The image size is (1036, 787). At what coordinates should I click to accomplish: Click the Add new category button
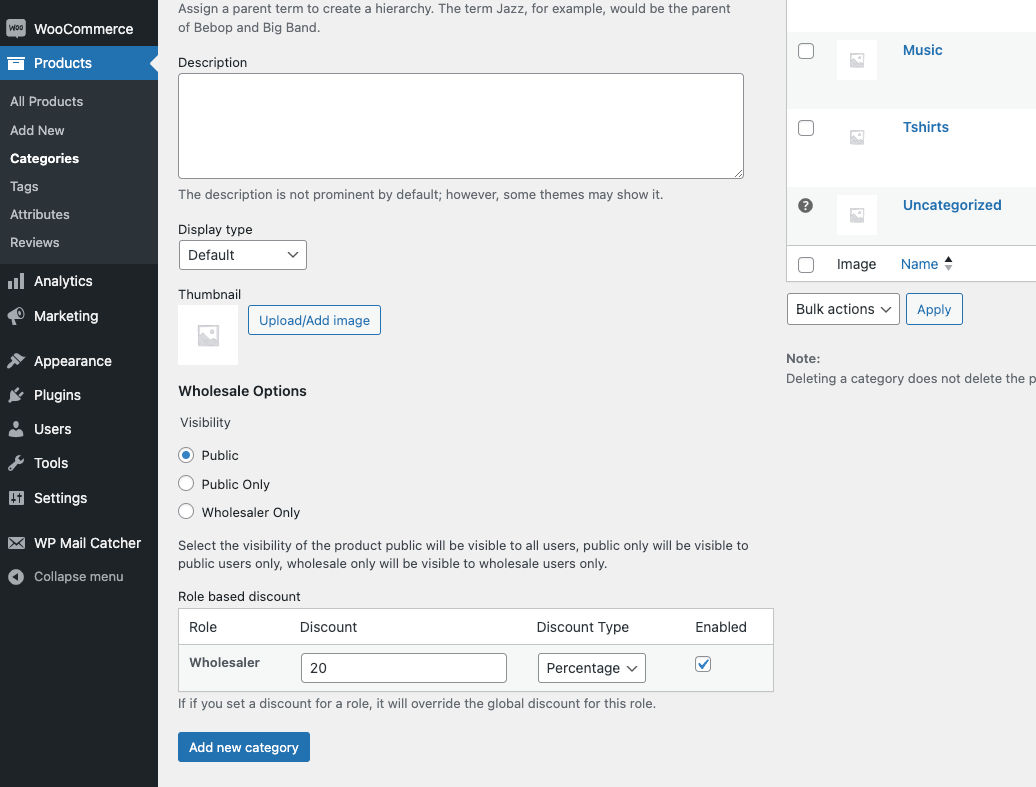coord(244,747)
